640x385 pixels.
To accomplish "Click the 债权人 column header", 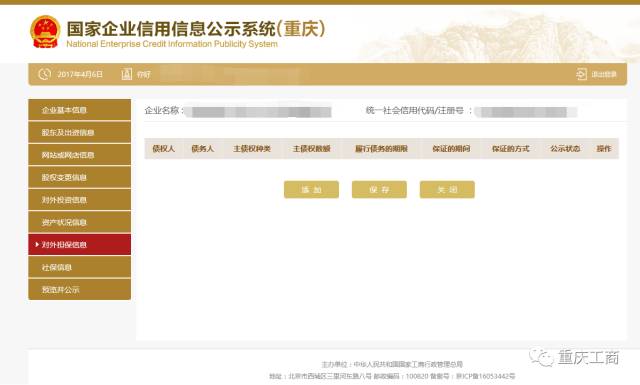I will tap(163, 149).
